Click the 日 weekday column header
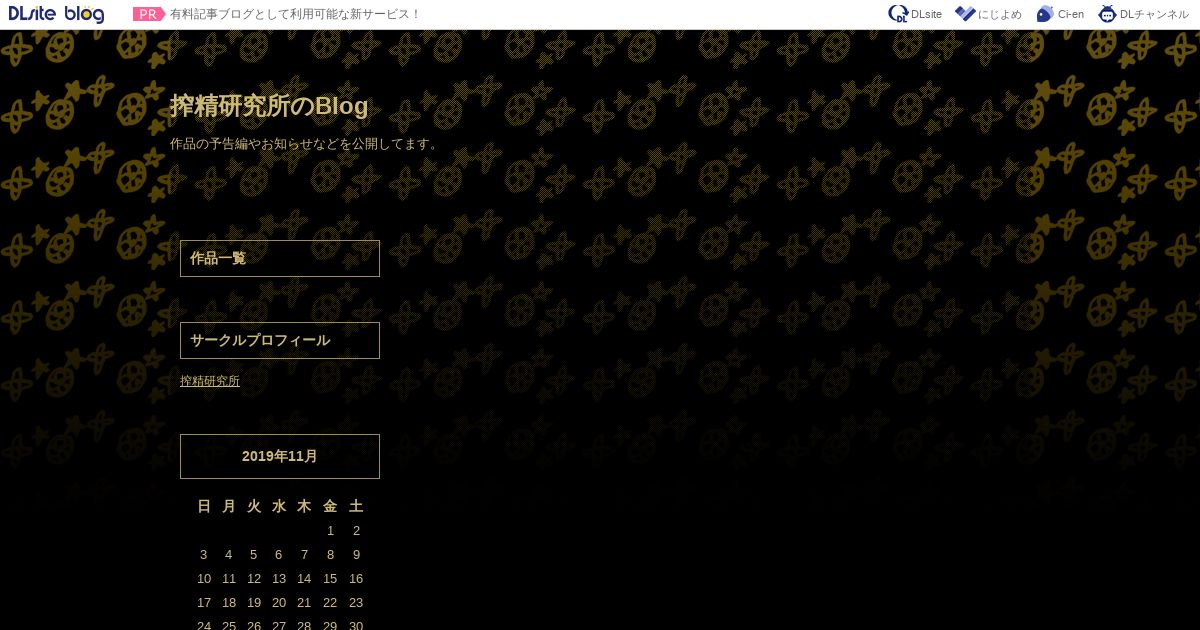 [x=204, y=507]
